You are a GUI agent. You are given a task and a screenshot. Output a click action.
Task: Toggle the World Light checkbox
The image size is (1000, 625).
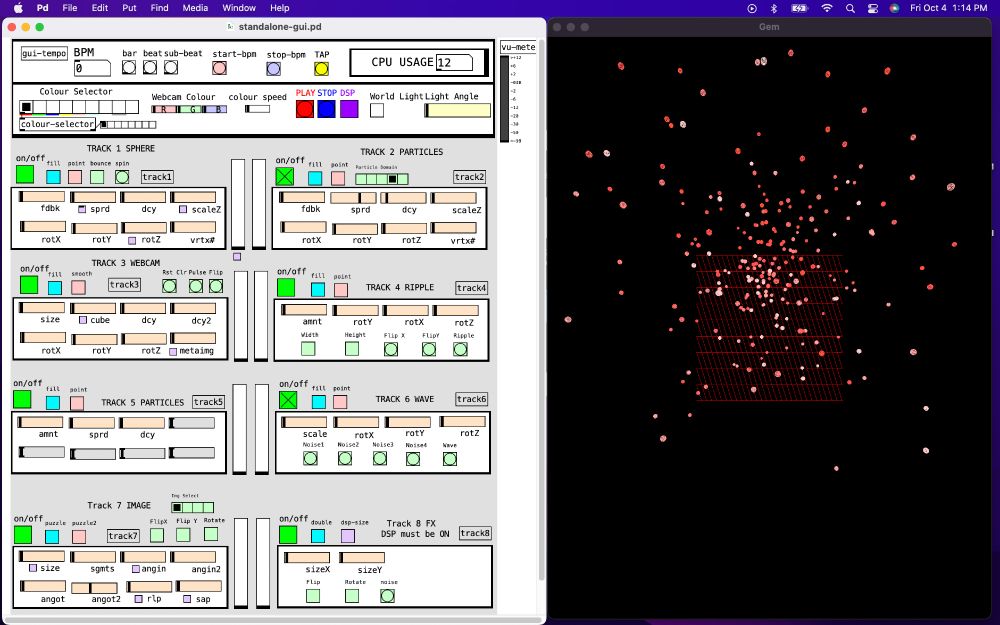point(377,110)
